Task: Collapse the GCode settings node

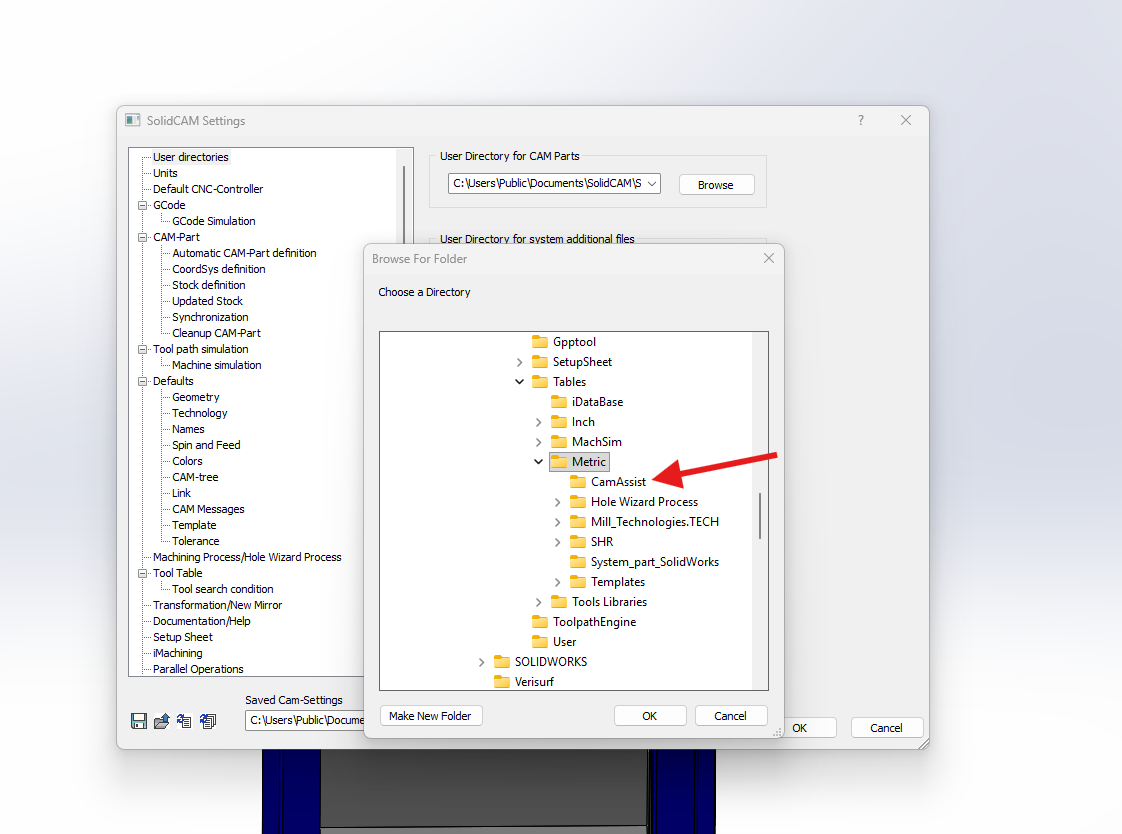Action: [142, 205]
